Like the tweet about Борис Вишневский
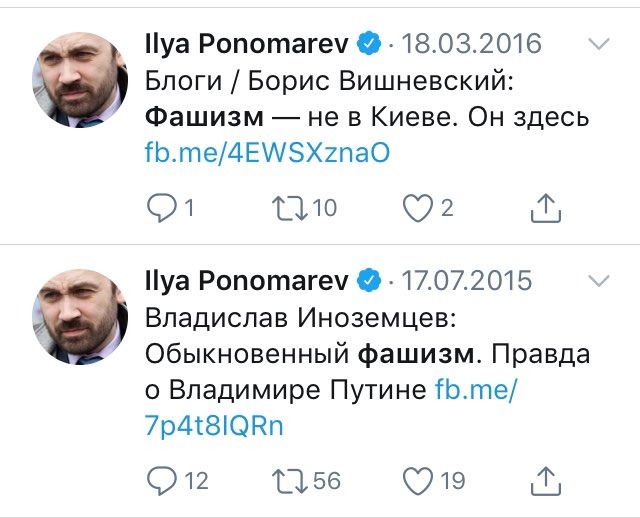 click(418, 208)
